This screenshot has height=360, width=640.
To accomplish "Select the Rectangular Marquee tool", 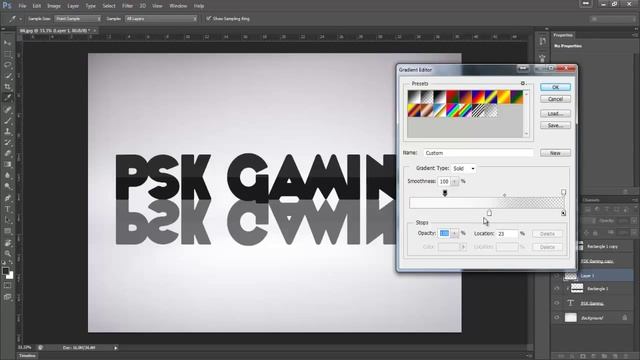I will (x=7, y=54).
